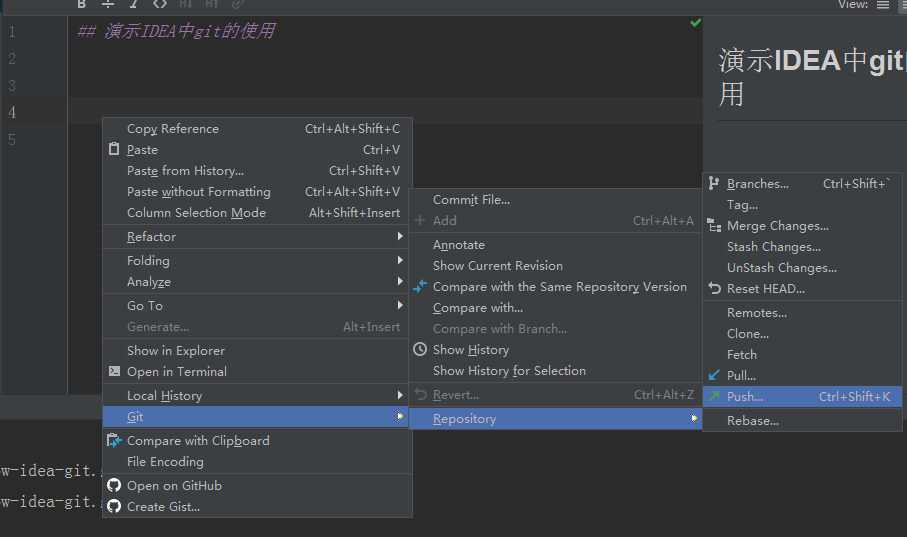Expand the Analyze submenu

tap(257, 282)
